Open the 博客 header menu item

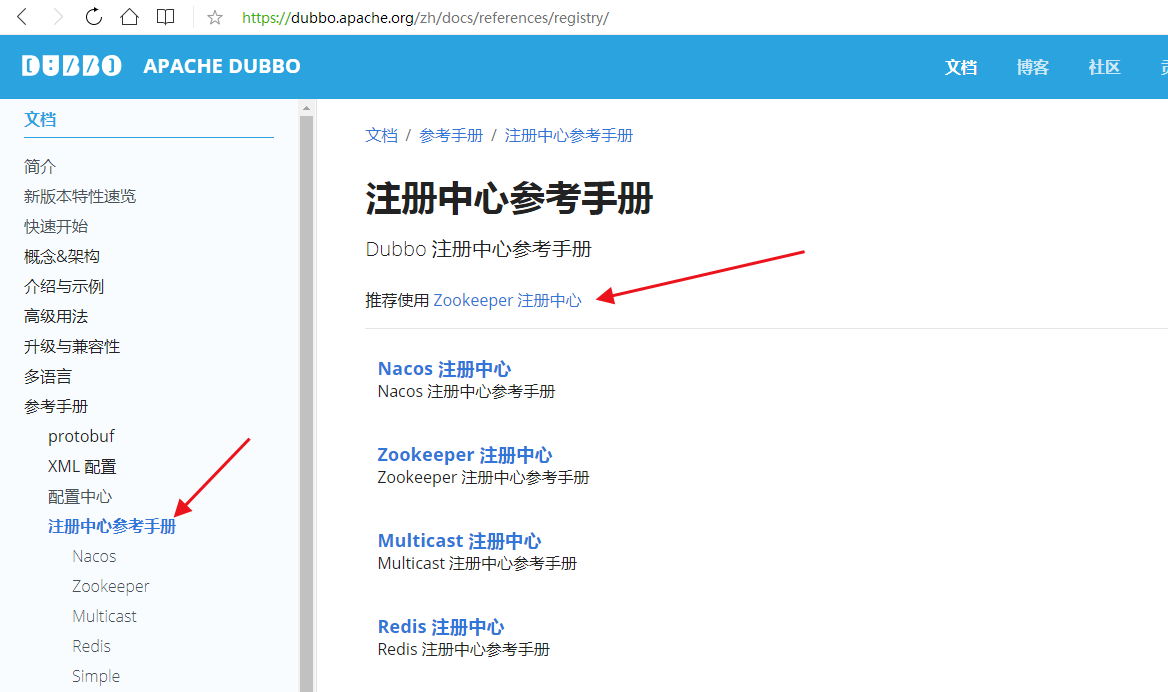(1032, 67)
